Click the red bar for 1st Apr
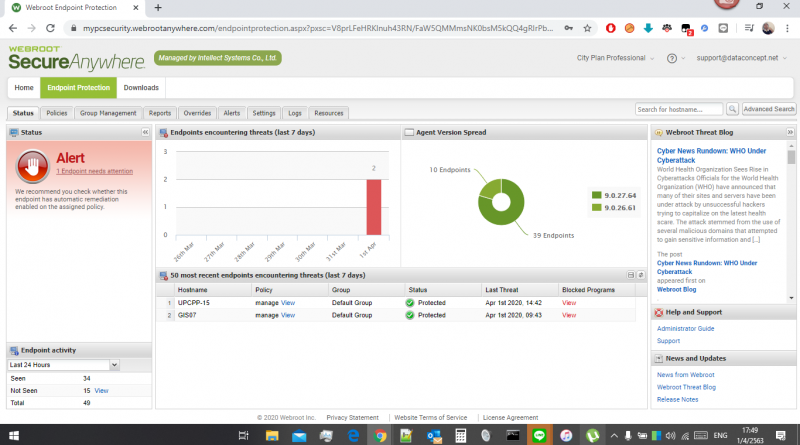 click(x=373, y=207)
